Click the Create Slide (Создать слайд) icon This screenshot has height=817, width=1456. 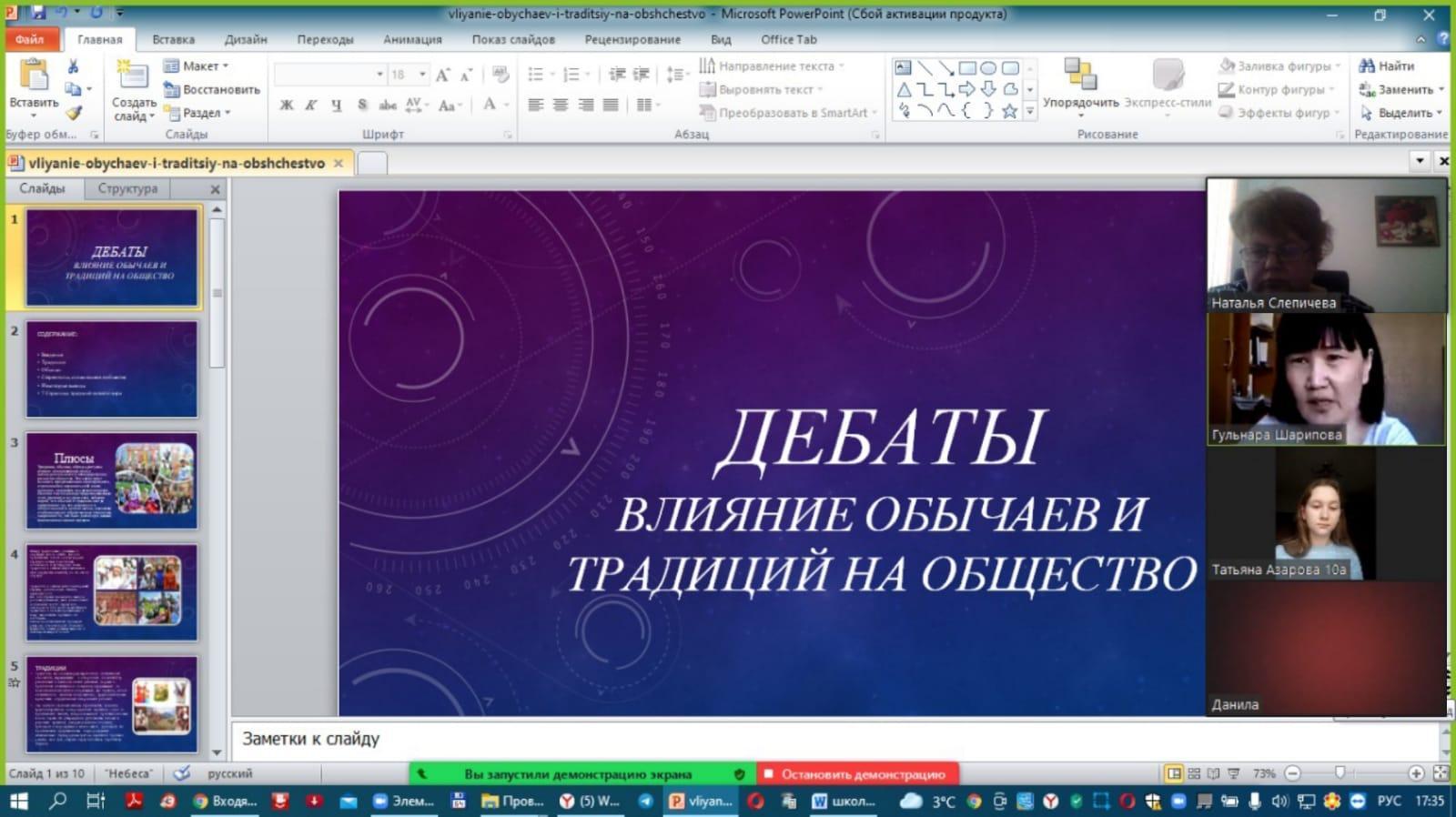(133, 78)
